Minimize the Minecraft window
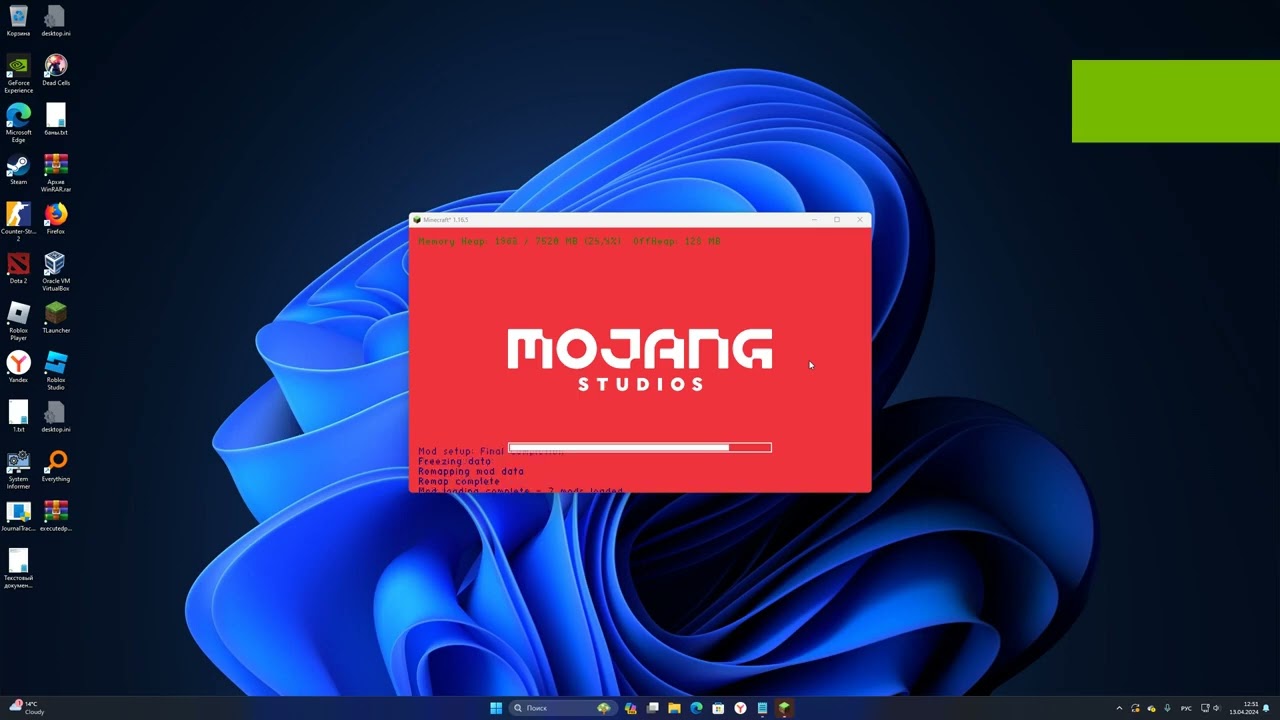 click(814, 220)
